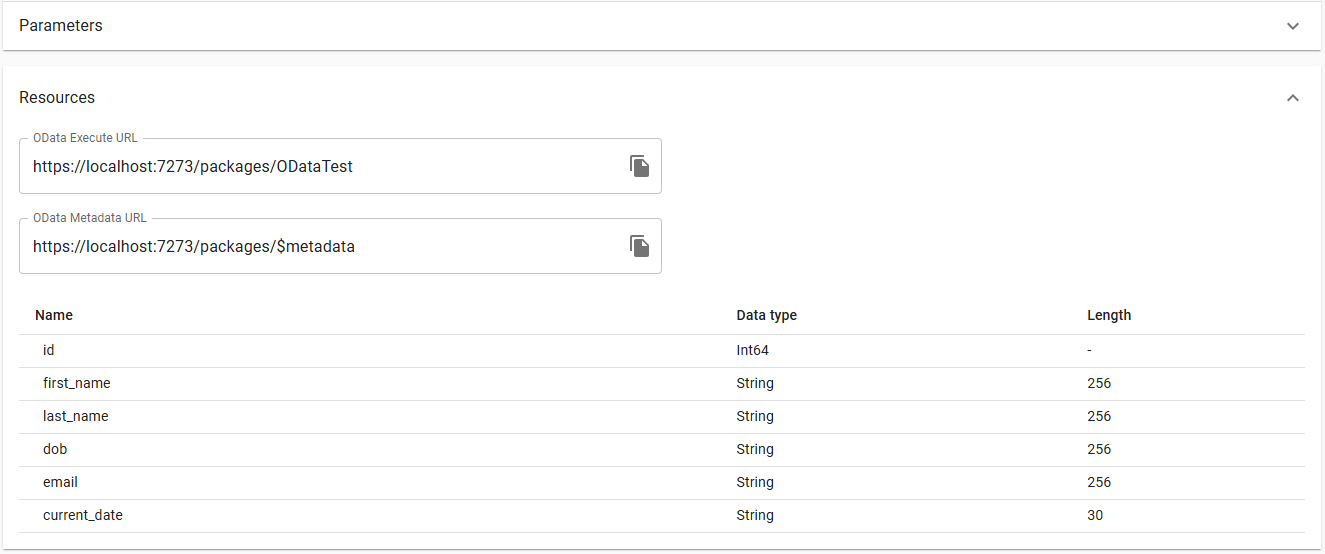Focus the OData Metadata URL field
The width and height of the screenshot is (1325, 554).
[320, 247]
